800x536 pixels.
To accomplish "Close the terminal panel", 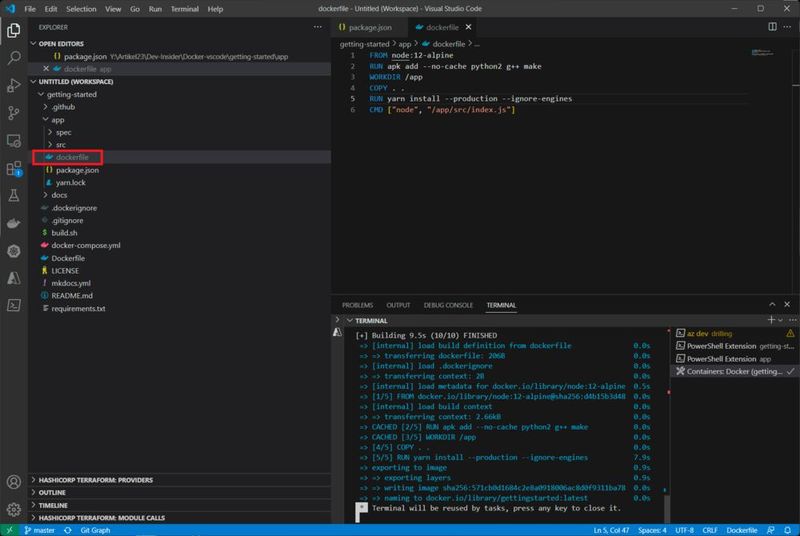I will [x=787, y=304].
